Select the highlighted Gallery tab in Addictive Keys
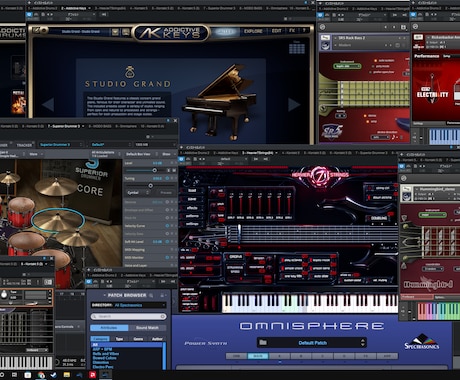The height and width of the screenshot is (380, 460). tap(226, 32)
